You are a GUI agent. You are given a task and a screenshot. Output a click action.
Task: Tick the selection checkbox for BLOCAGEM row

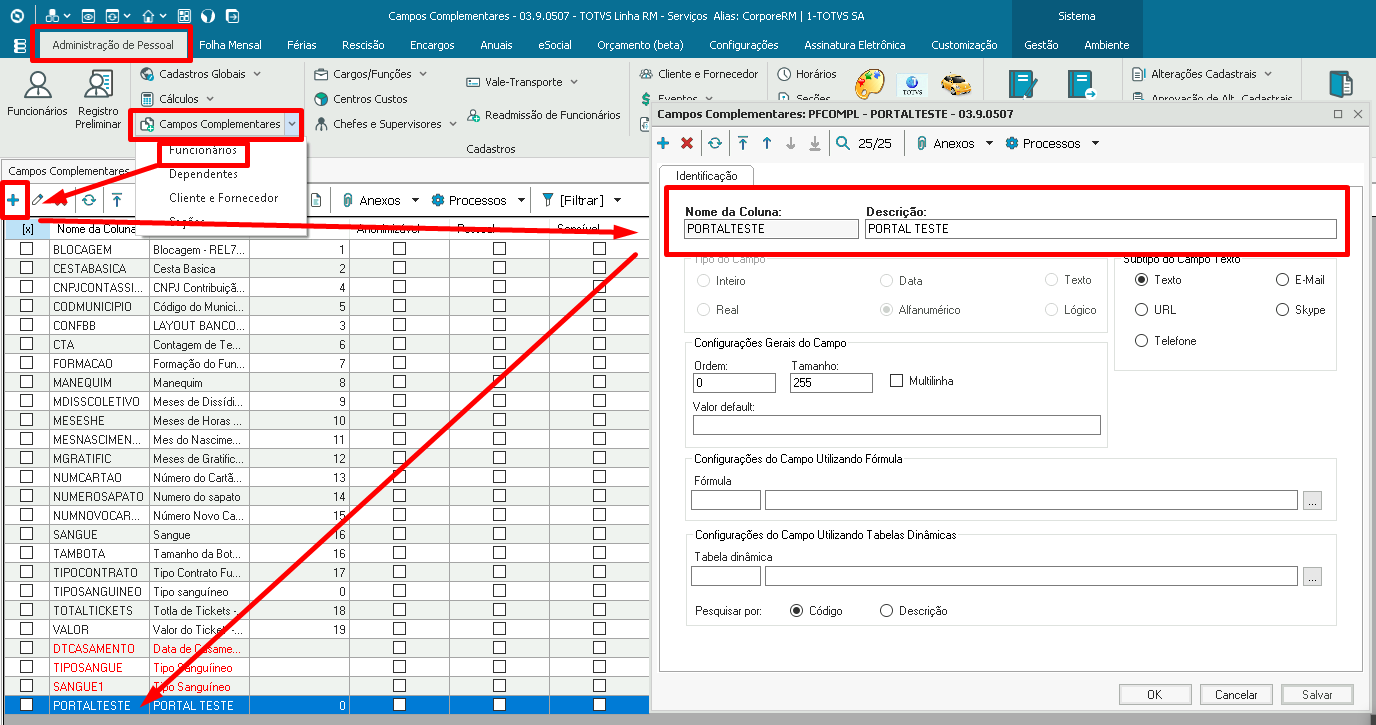pyautogui.click(x=27, y=249)
